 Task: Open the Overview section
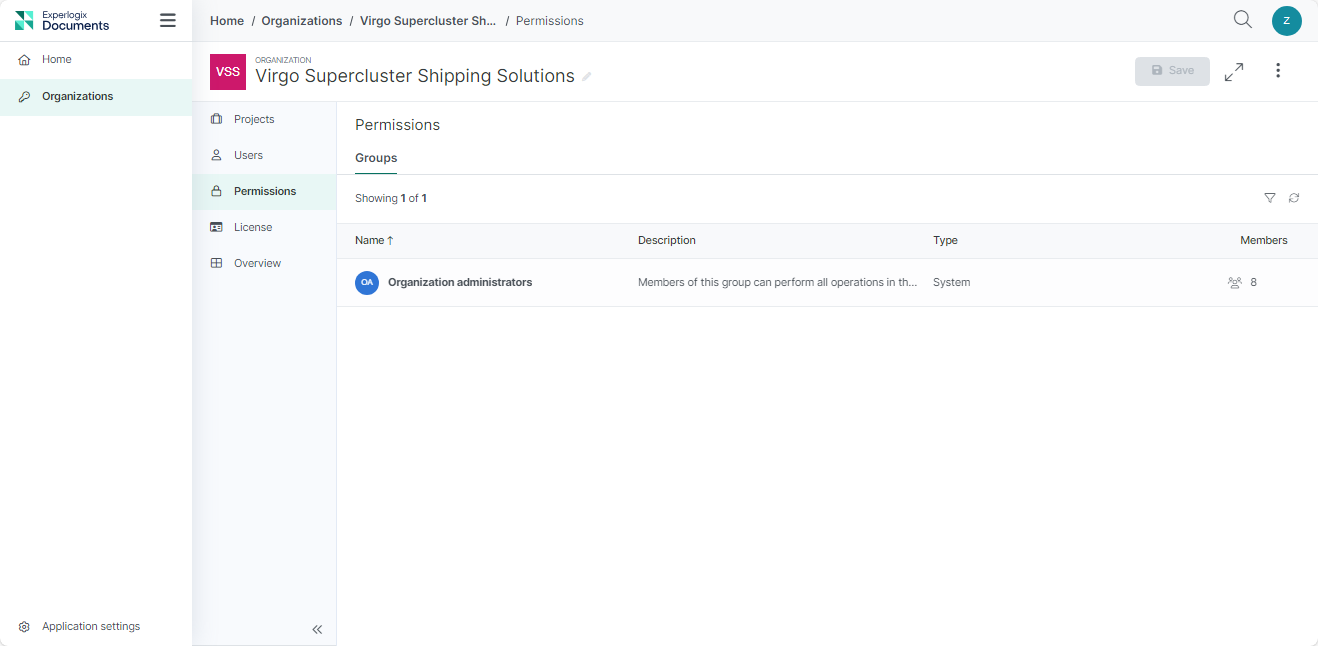pyautogui.click(x=264, y=263)
